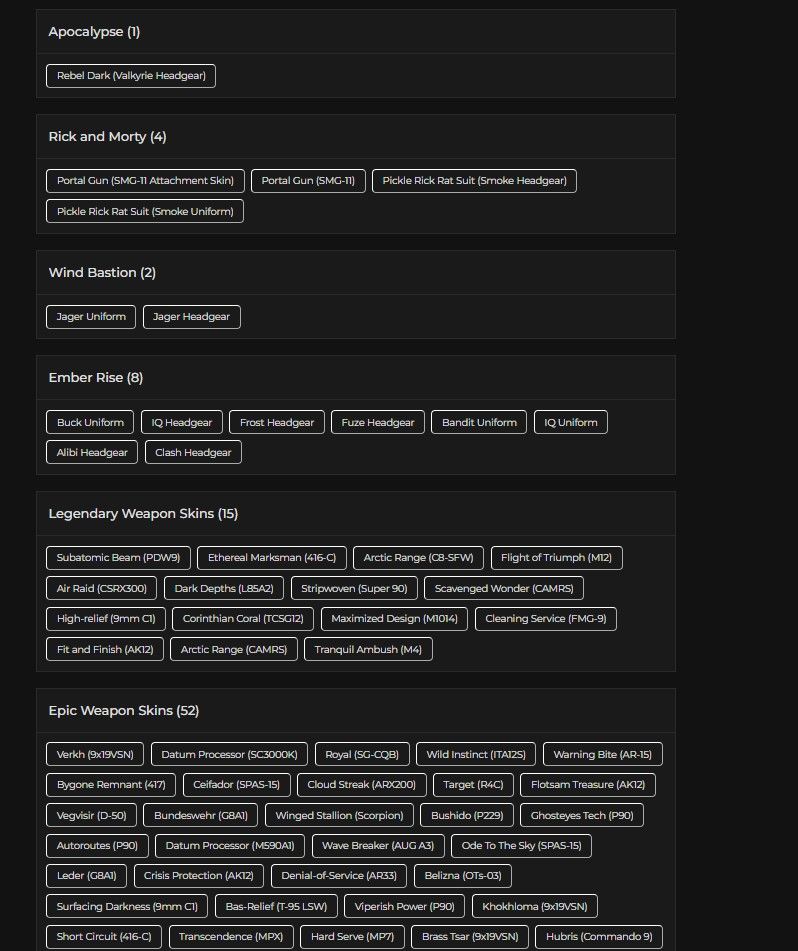798x951 pixels.
Task: Click Warning Bite (AR-15) skin tag
Action: coord(603,754)
